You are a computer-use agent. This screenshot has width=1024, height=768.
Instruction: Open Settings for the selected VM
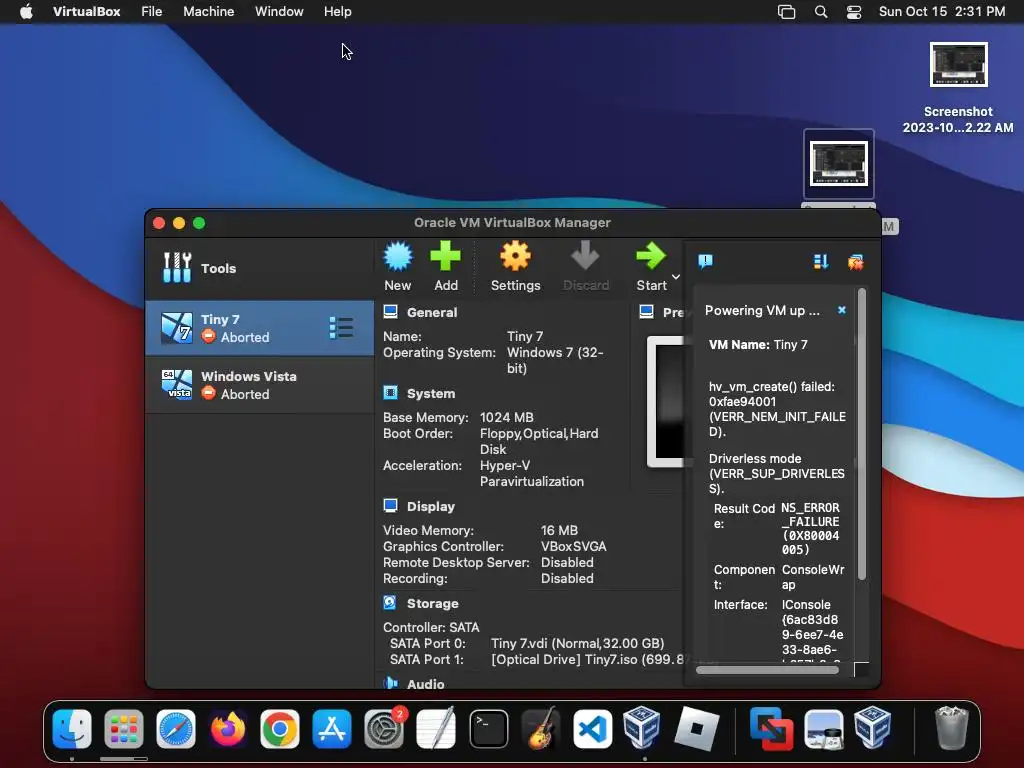point(515,266)
